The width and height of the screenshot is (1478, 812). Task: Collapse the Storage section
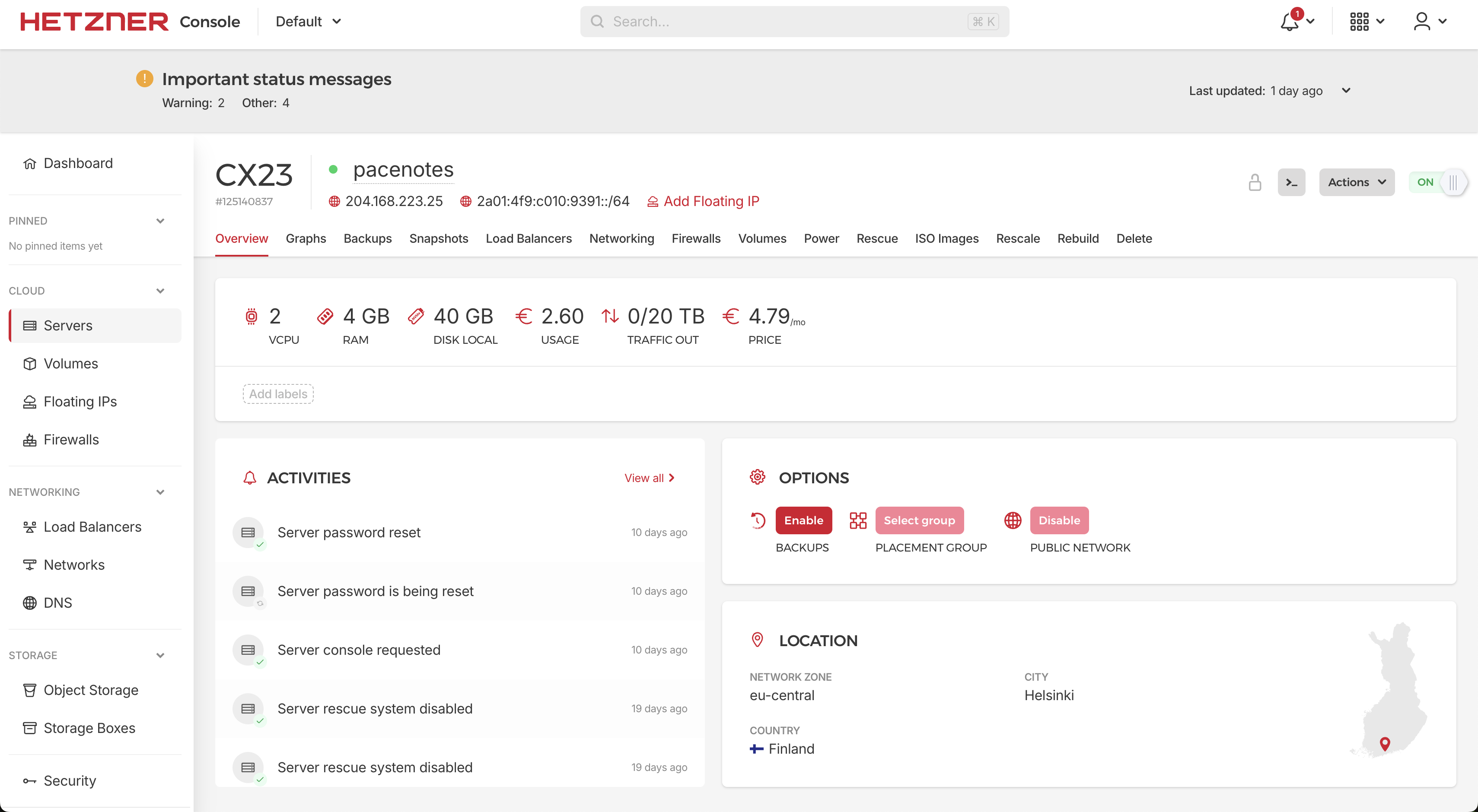coord(161,656)
